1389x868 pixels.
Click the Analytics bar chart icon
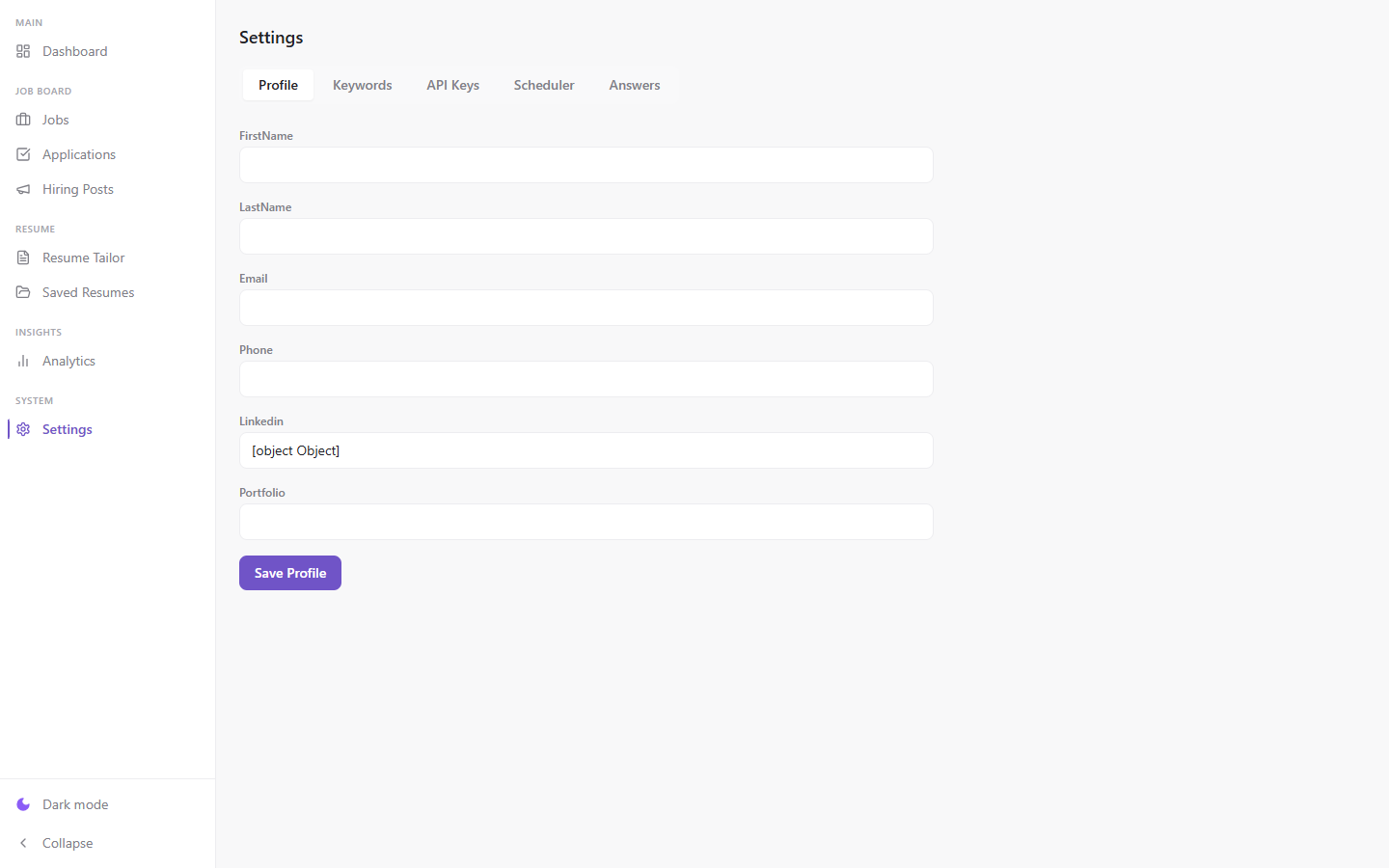point(23,361)
